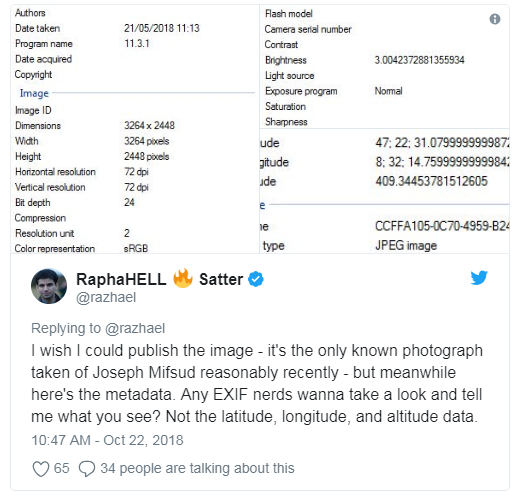513x499 pixels.
Task: Open the @razhael handle under the name
Action: [106, 297]
